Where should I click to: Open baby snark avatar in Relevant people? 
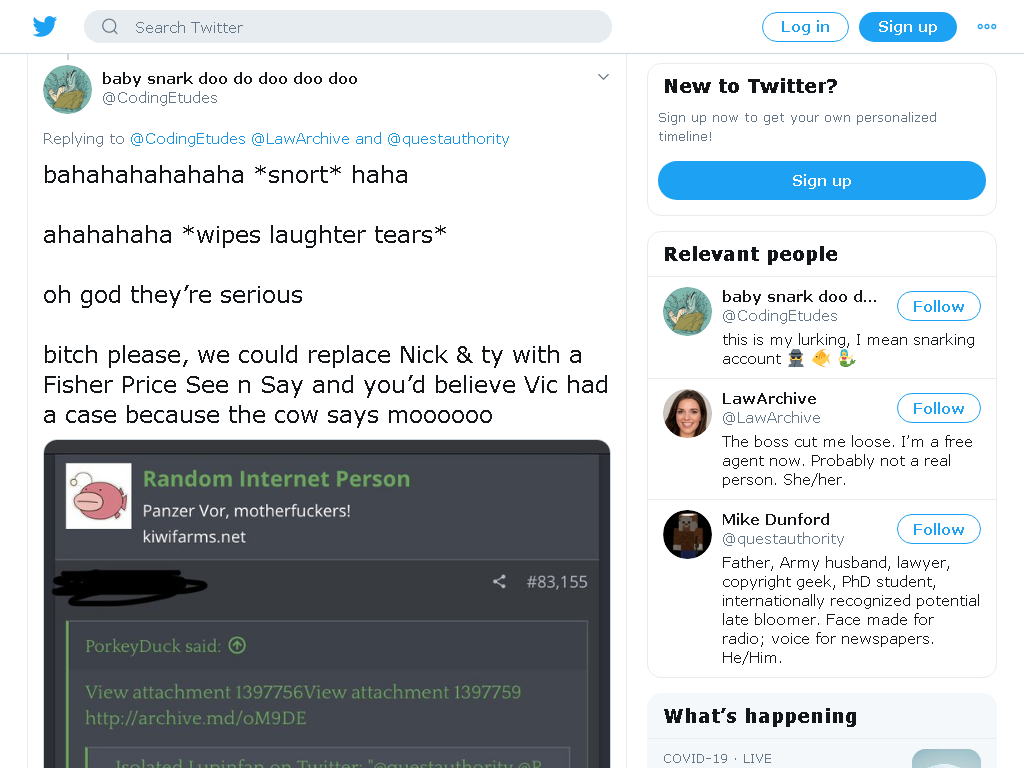coord(687,312)
